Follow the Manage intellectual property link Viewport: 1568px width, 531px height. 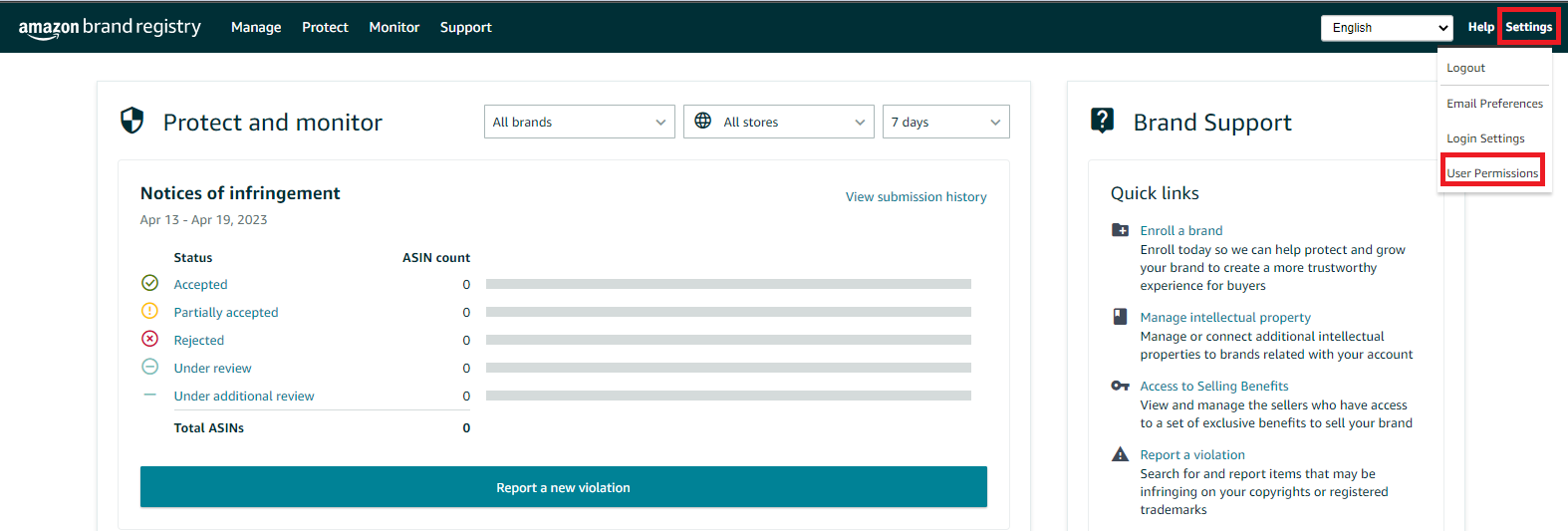click(1225, 318)
